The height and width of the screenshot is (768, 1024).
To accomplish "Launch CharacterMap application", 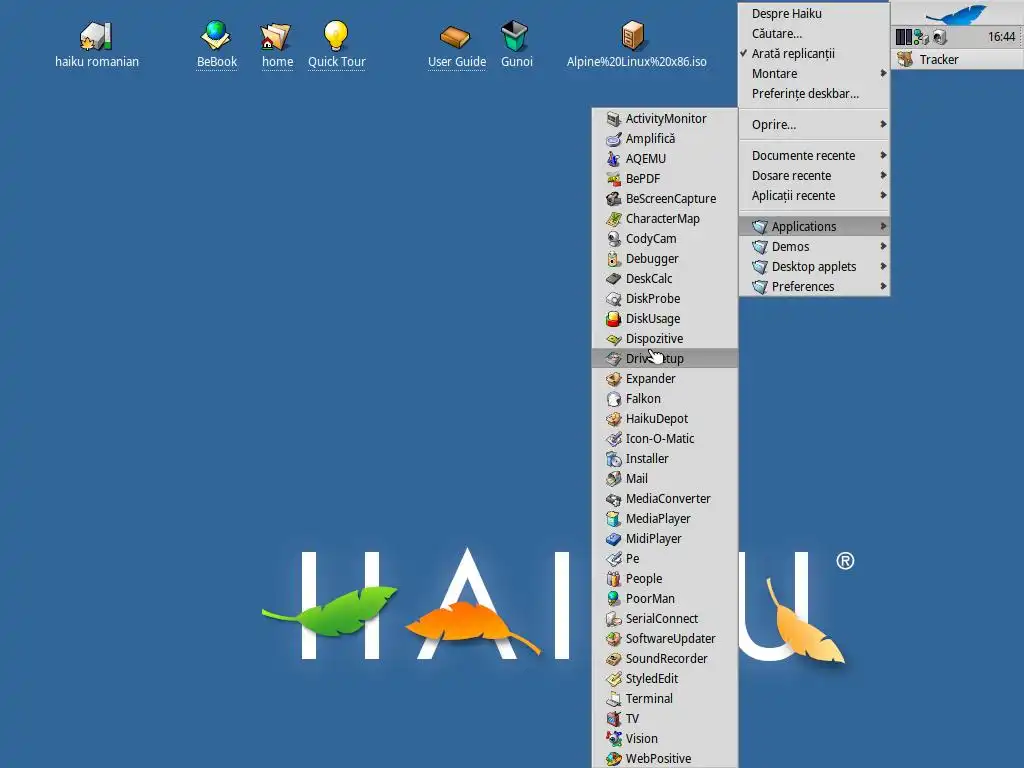I will pyautogui.click(x=665, y=219).
